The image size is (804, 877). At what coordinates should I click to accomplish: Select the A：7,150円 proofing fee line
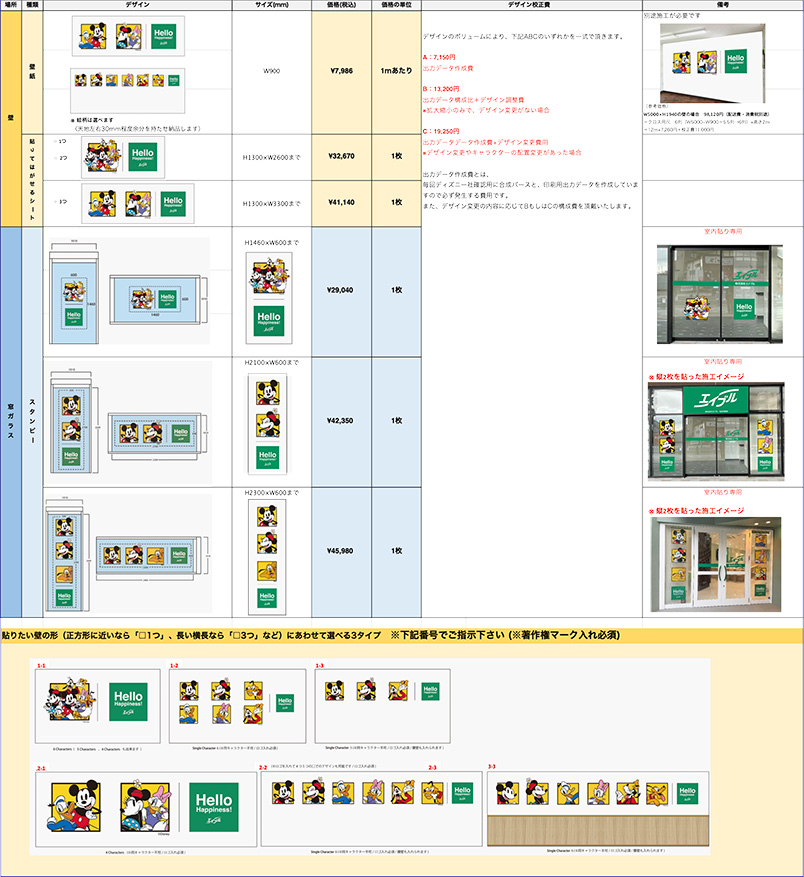click(439, 57)
